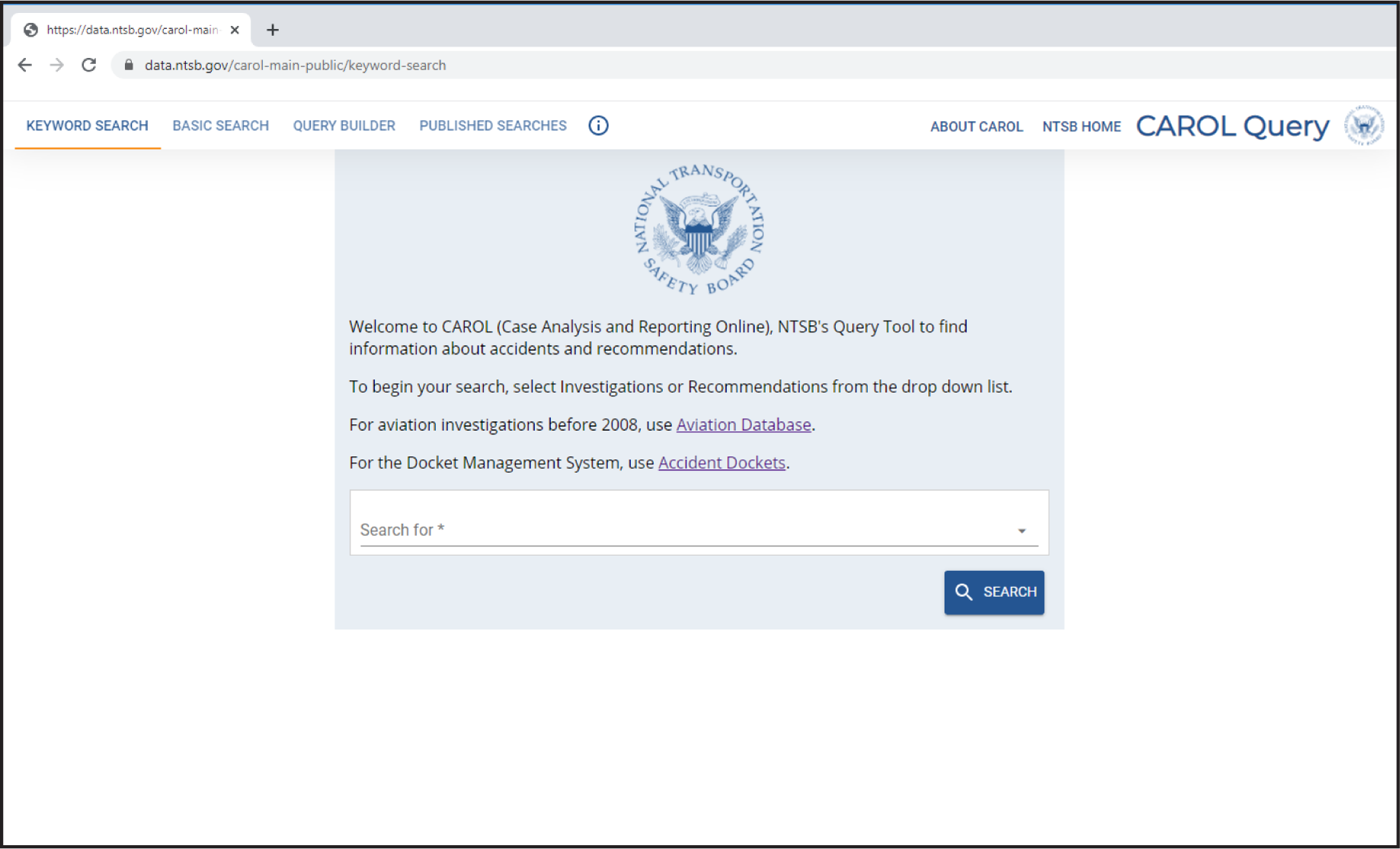The image size is (1400, 849).
Task: Click the browser back arrow
Action: [x=24, y=65]
